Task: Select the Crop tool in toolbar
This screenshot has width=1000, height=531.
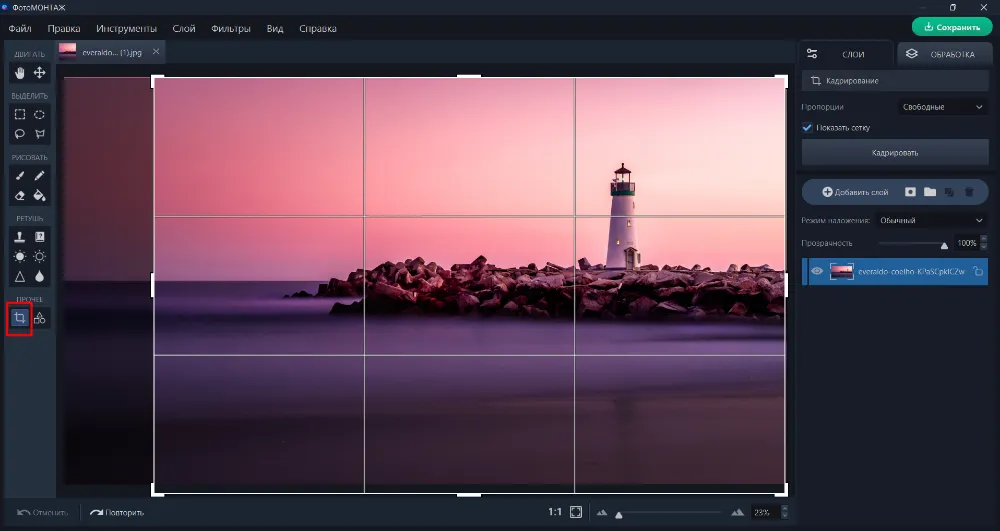Action: pyautogui.click(x=20, y=317)
